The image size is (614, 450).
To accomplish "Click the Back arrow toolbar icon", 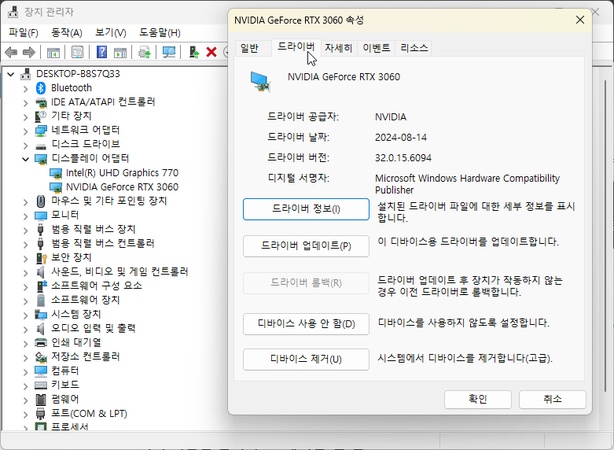I will click(11, 52).
